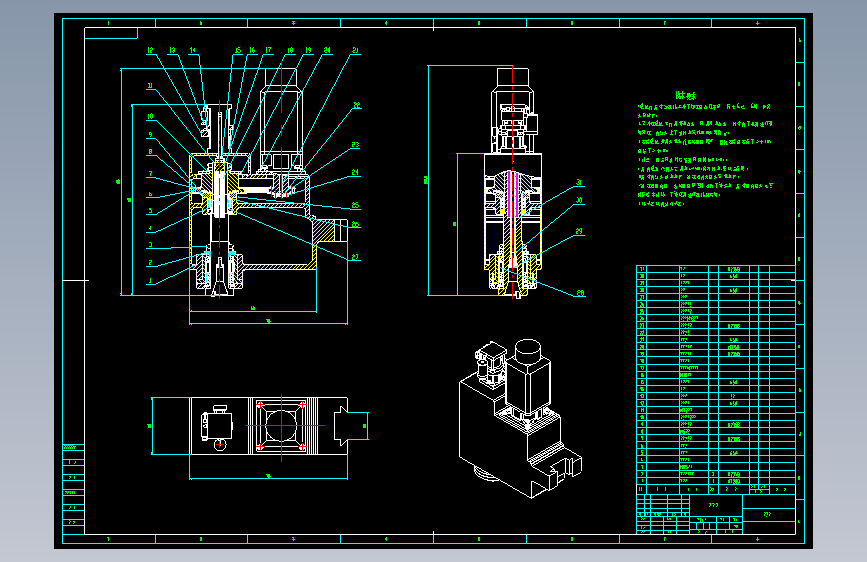Select part balloon number 3
Screen dimensions: 867x562
150,244
